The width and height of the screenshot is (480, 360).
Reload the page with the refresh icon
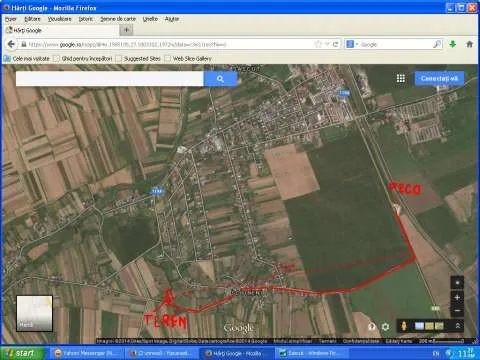(335, 44)
